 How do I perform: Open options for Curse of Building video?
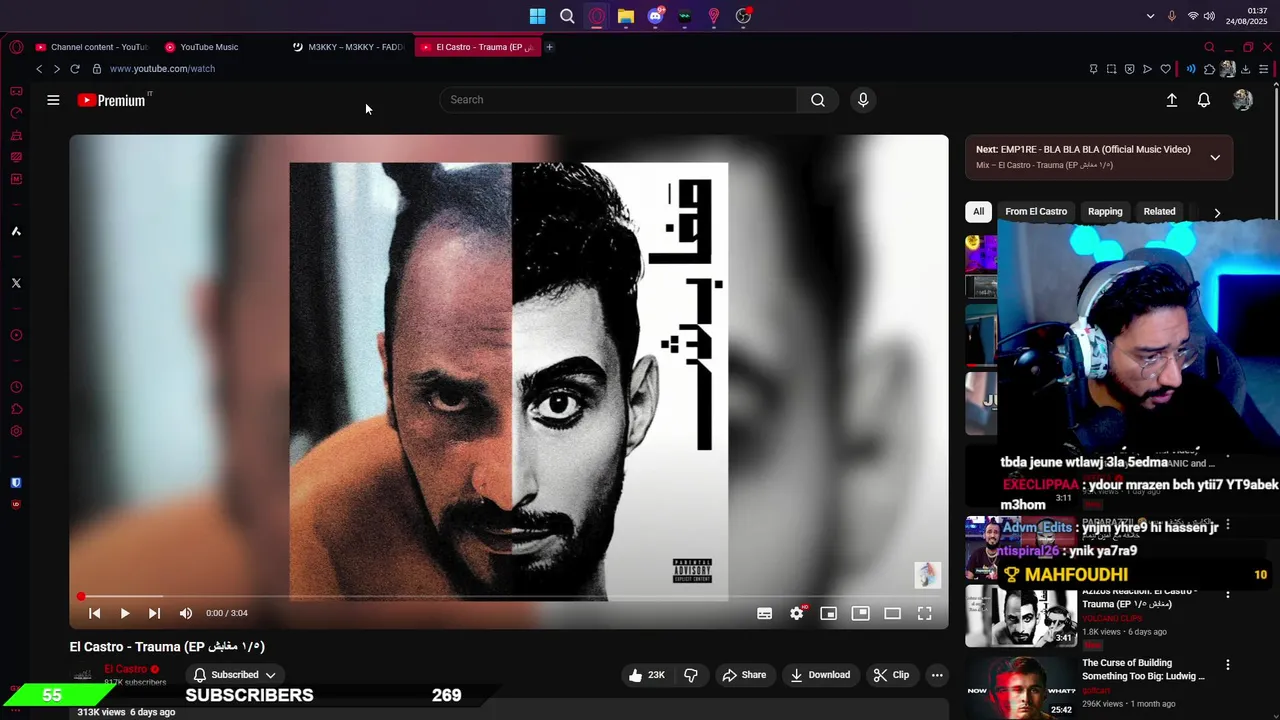point(1228,665)
